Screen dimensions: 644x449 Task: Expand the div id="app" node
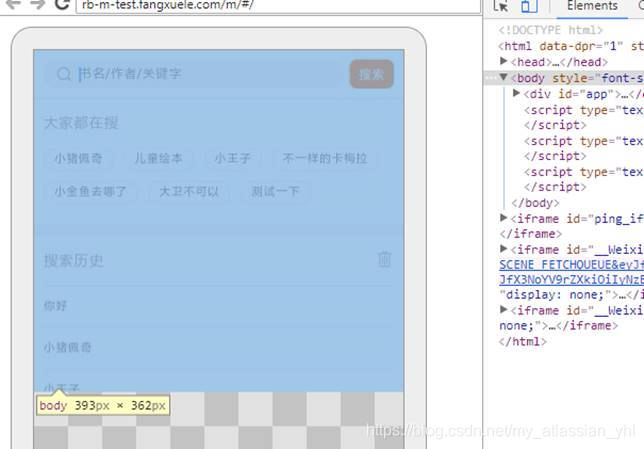point(517,93)
